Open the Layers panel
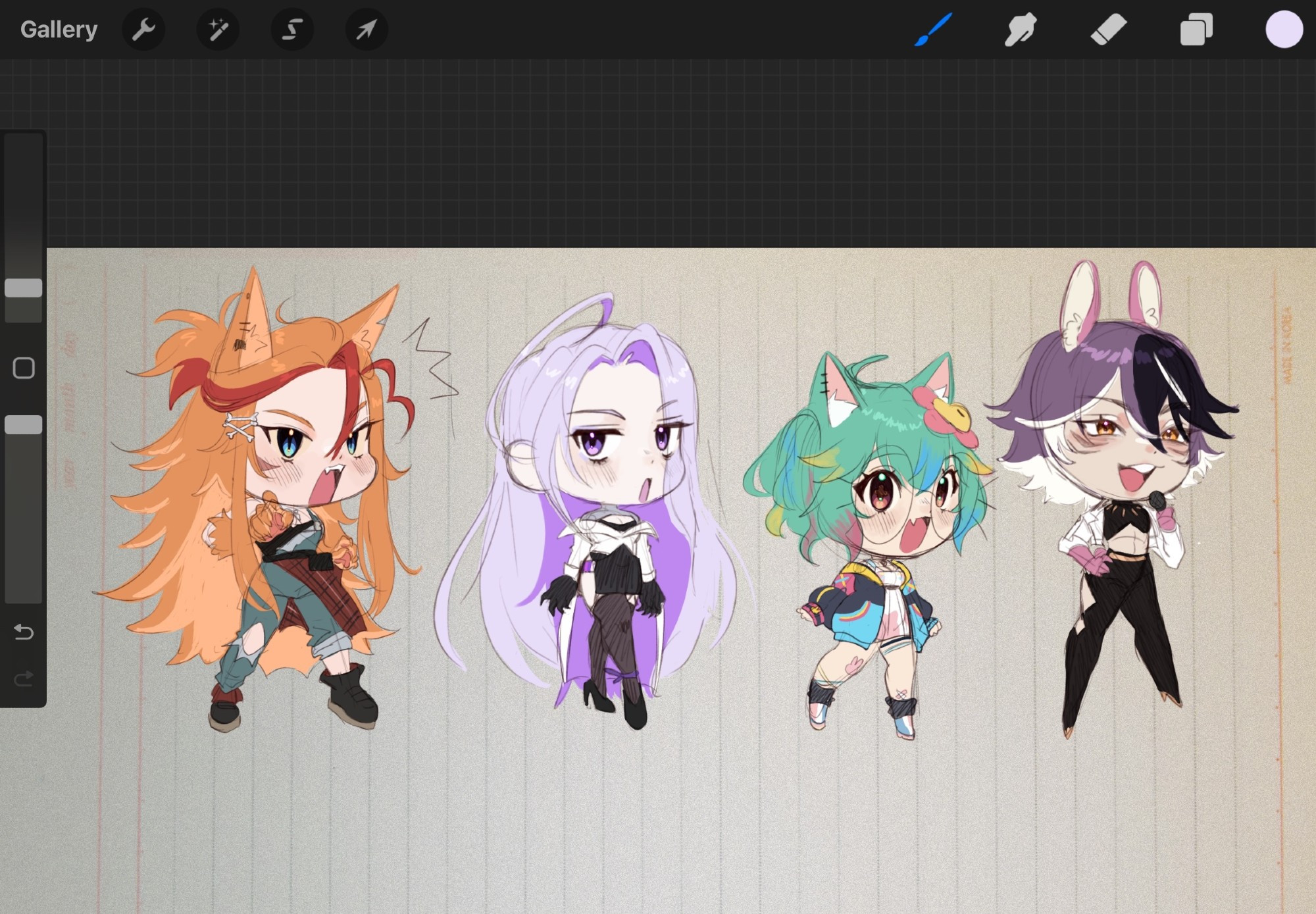 [1196, 30]
